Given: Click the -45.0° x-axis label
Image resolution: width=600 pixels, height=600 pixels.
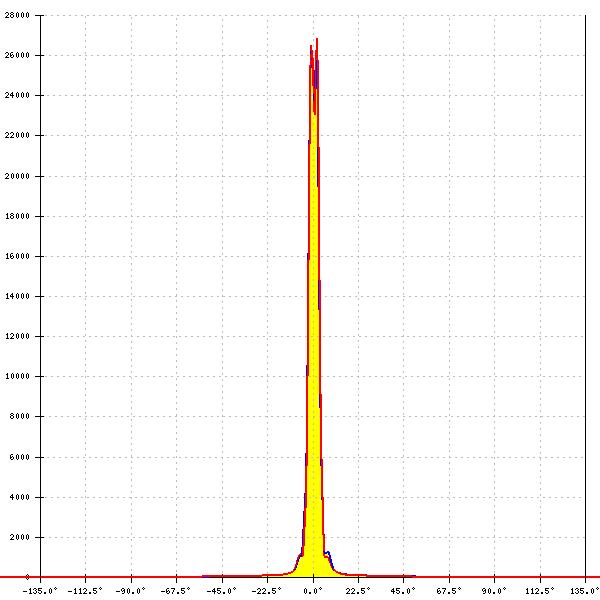Looking at the screenshot, I should [x=221, y=591].
